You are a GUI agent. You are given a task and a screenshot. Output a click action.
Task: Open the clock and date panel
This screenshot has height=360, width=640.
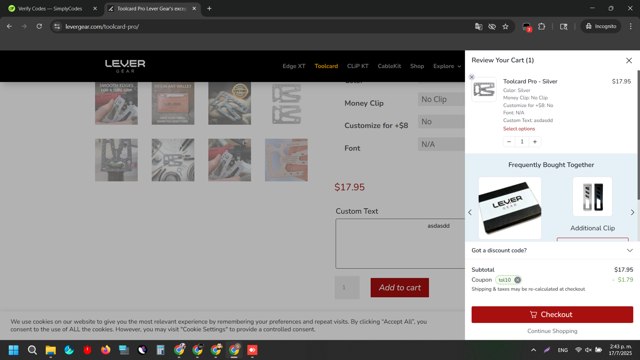point(620,350)
